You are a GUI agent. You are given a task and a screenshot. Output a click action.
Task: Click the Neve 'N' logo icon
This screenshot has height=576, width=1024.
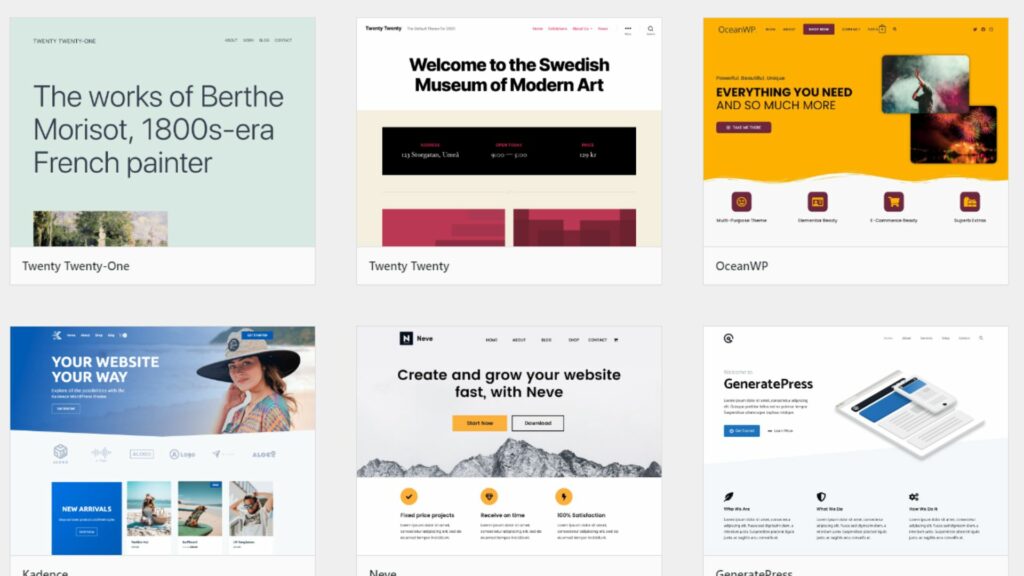(406, 338)
